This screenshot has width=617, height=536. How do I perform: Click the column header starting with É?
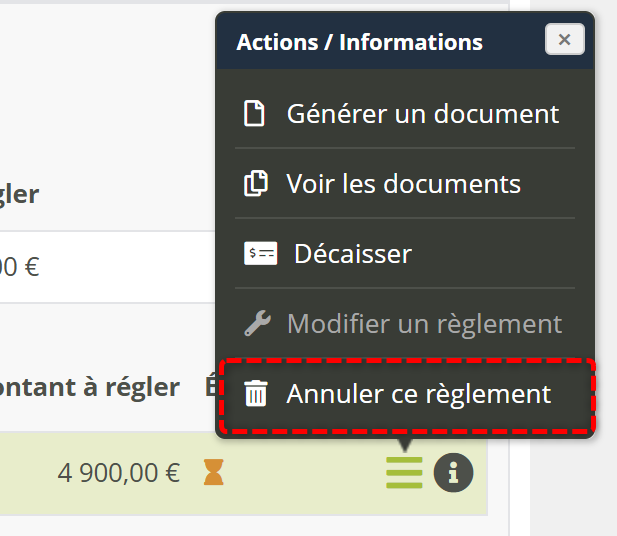pos(210,388)
